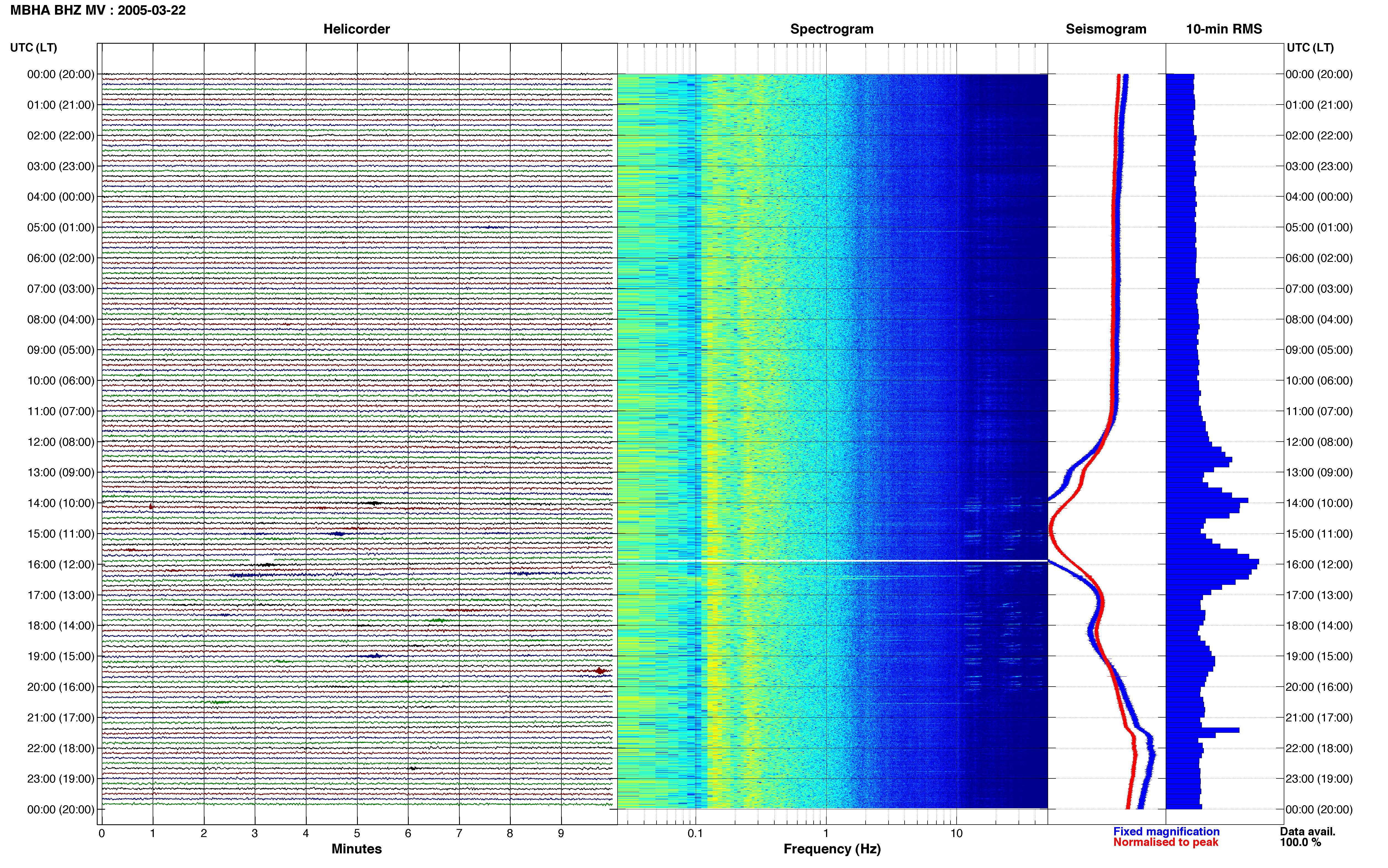Click left time label '16:00 (12:00)'

61,564
